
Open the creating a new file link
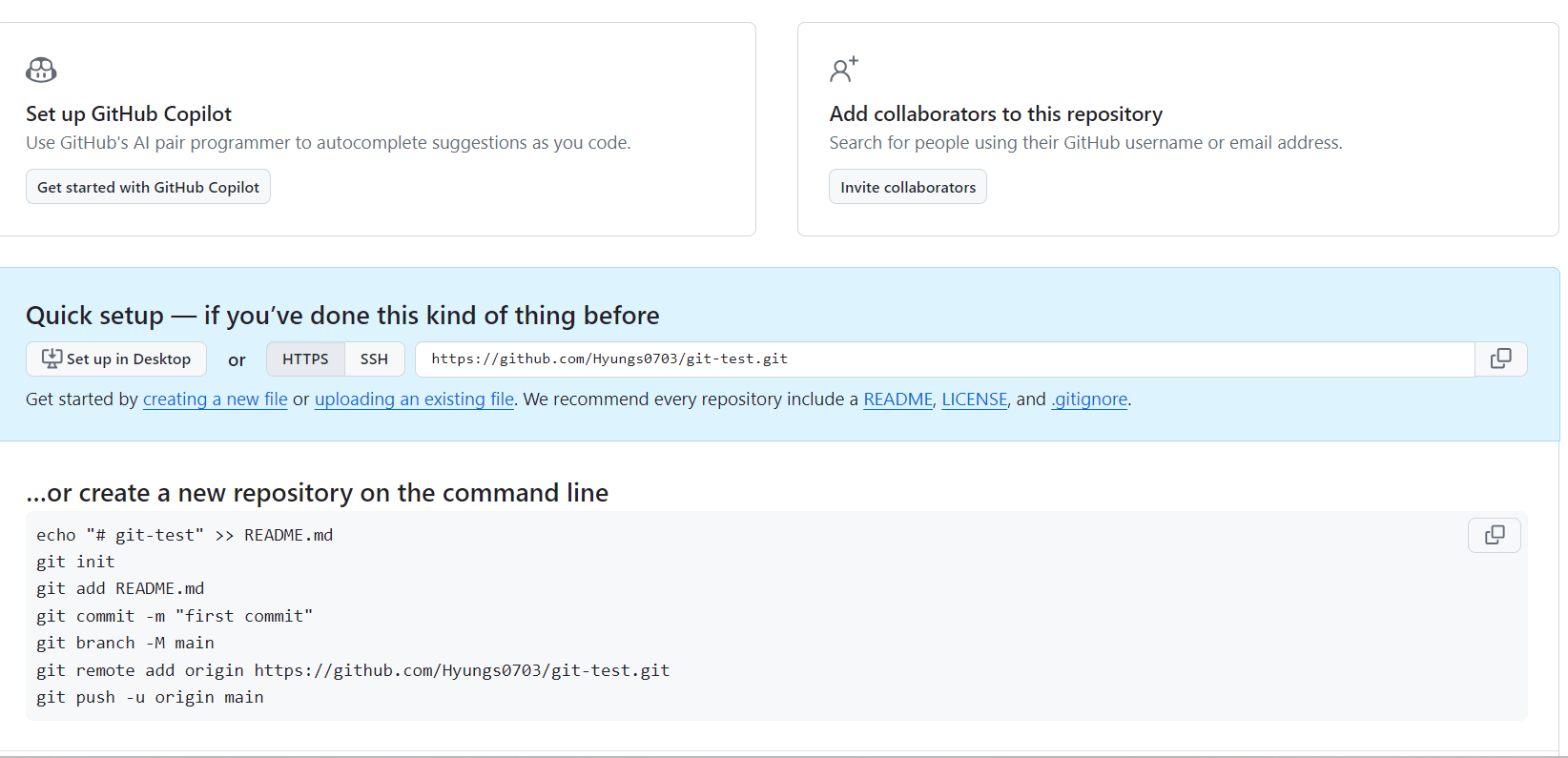[216, 399]
